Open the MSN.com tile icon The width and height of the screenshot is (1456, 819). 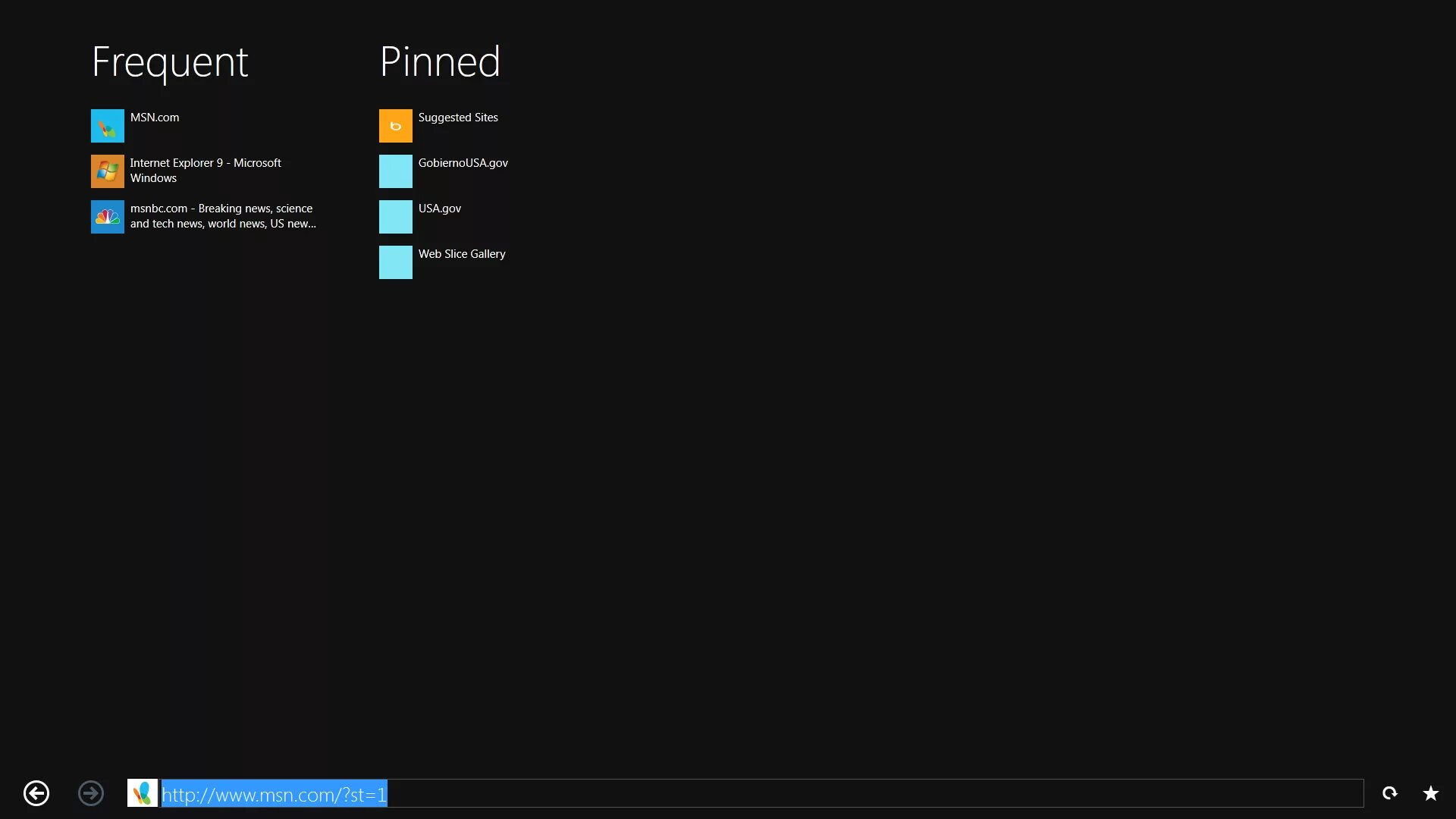click(x=108, y=126)
